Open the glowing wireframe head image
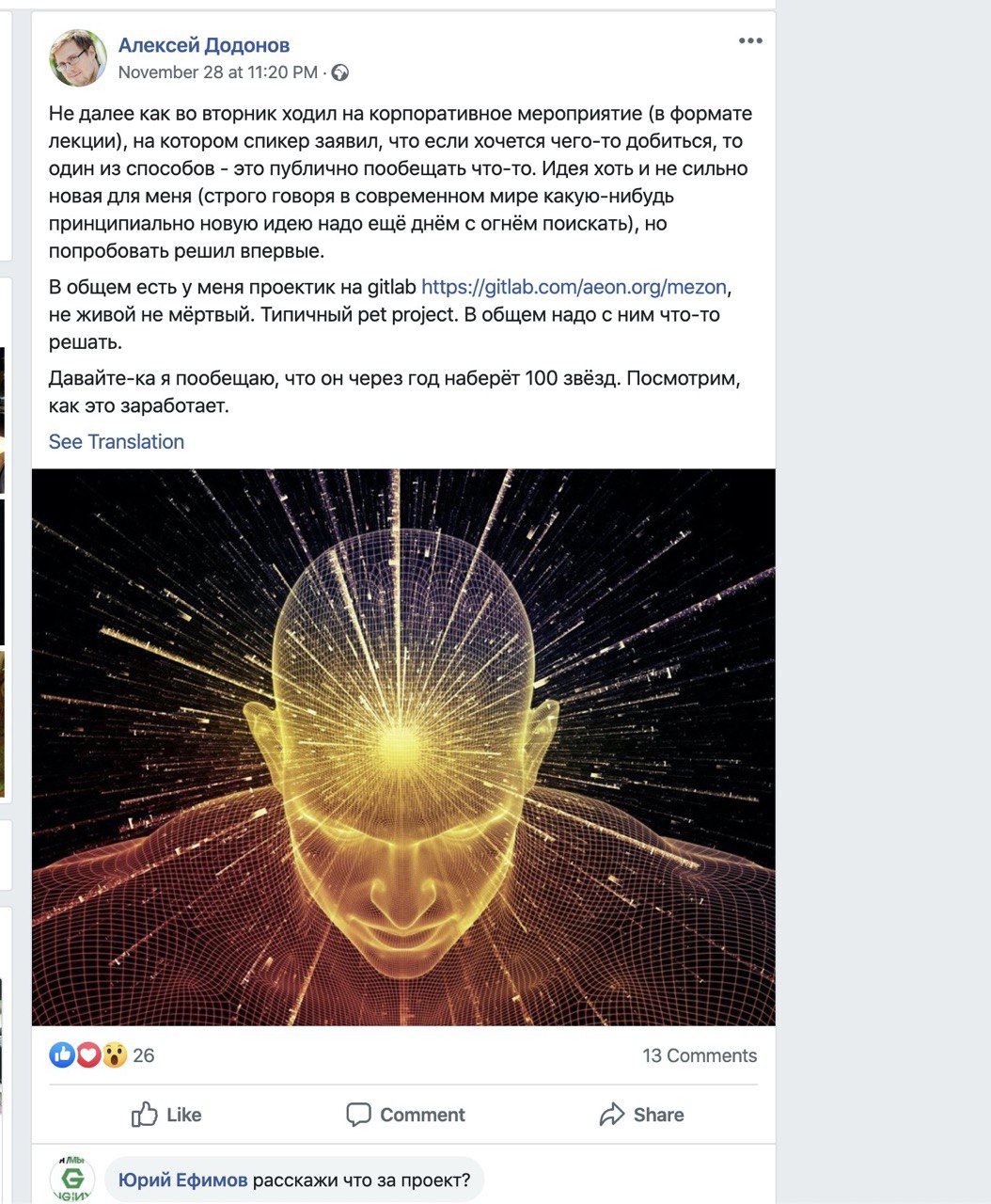991x1204 pixels. [x=403, y=747]
